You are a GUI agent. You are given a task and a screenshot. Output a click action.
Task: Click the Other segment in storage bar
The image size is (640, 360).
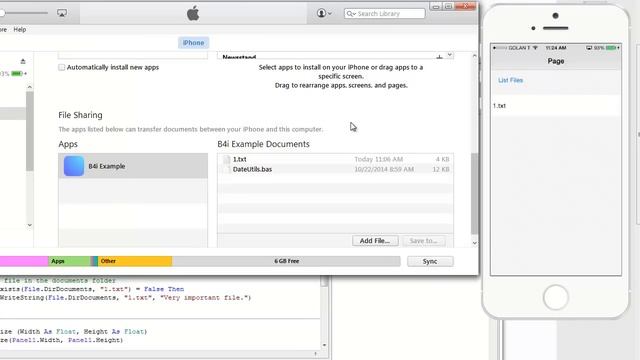coord(135,261)
